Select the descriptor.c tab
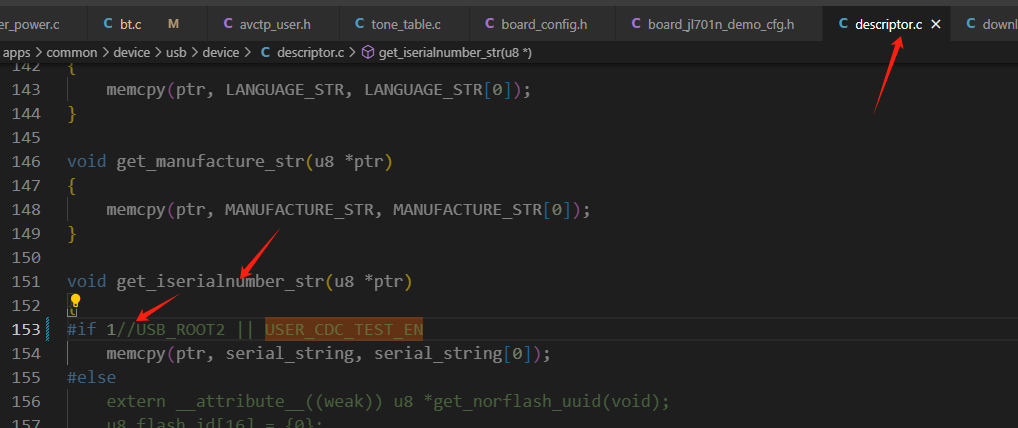The image size is (1018, 428). click(x=888, y=25)
